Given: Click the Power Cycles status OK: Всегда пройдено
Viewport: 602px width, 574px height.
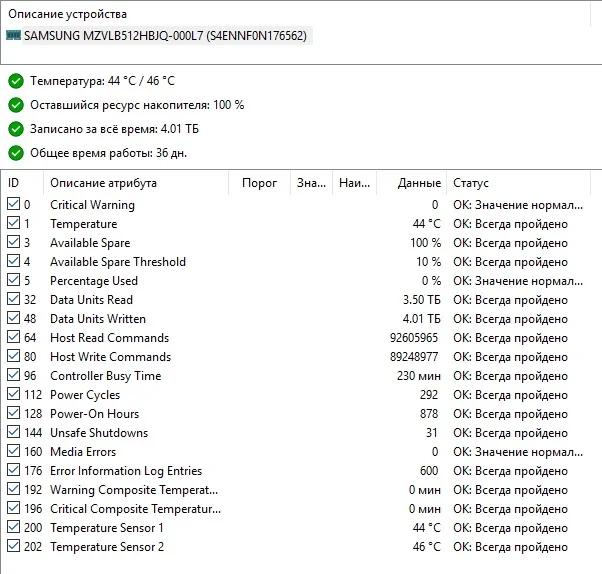Looking at the screenshot, I should (510, 395).
